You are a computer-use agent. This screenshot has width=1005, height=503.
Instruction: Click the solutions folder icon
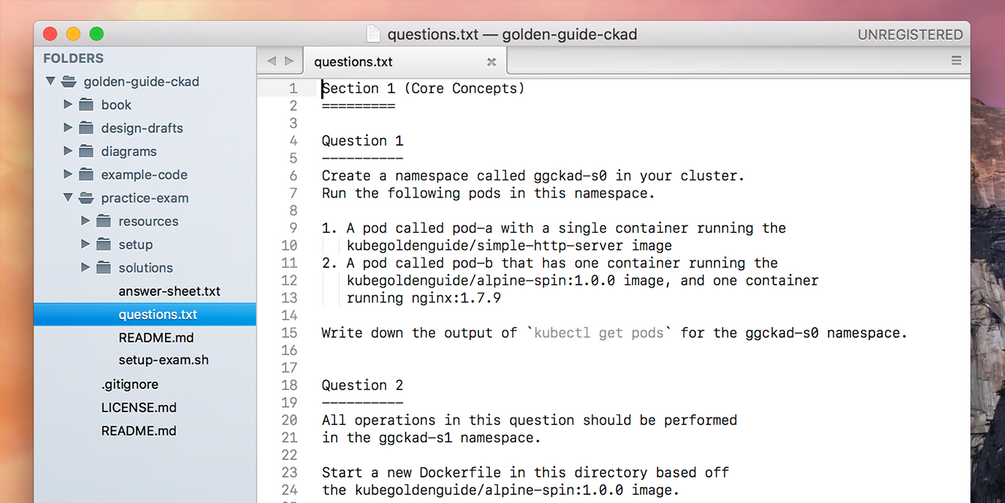[x=103, y=268]
